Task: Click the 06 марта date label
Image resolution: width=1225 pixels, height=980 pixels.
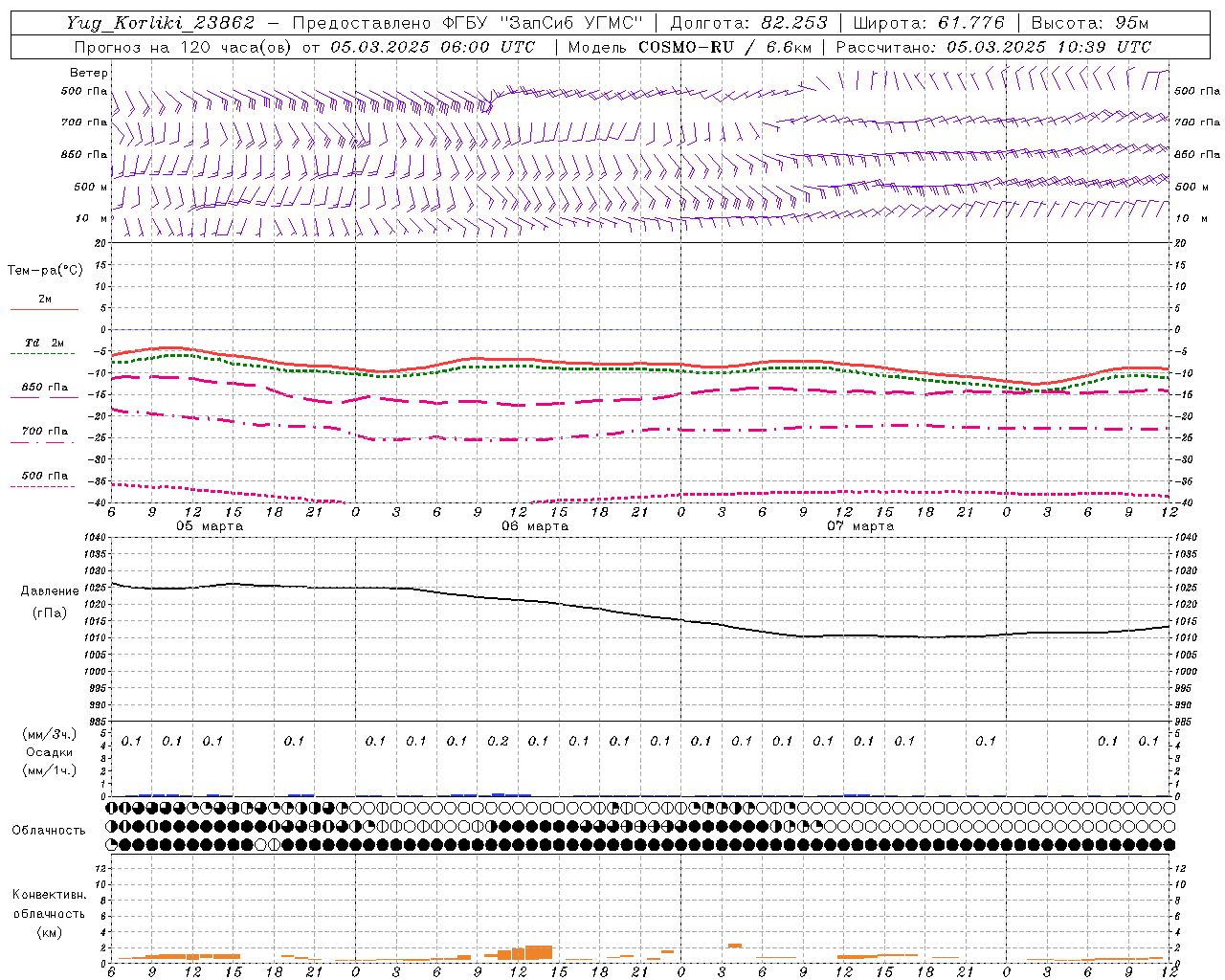Action: click(x=536, y=526)
